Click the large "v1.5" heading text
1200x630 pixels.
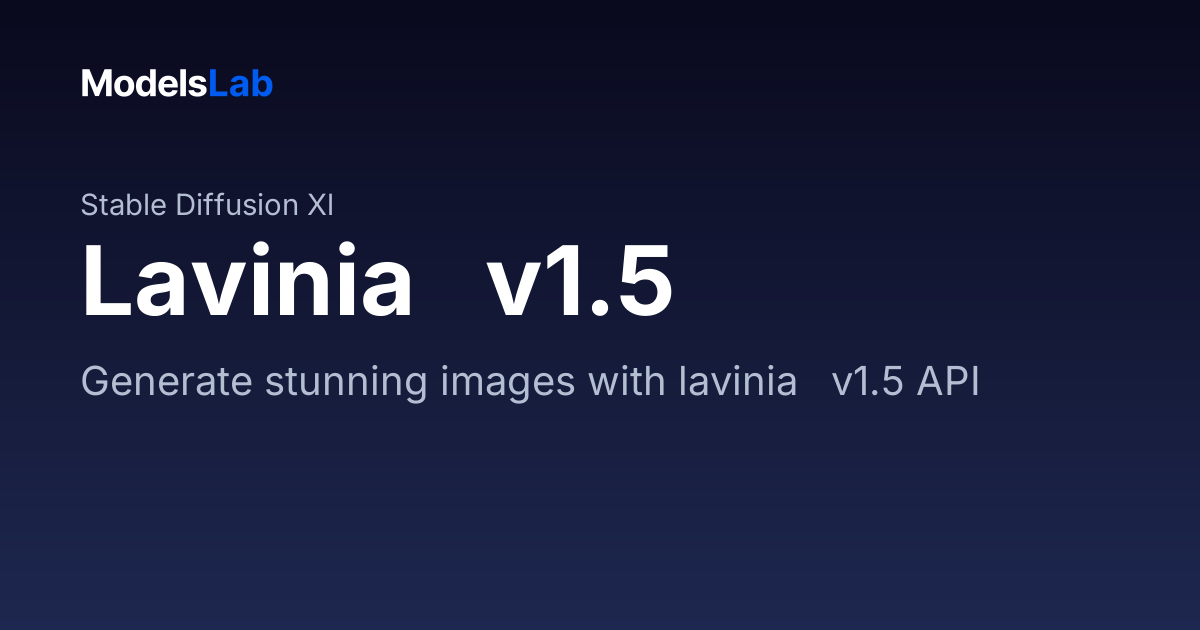click(x=579, y=281)
